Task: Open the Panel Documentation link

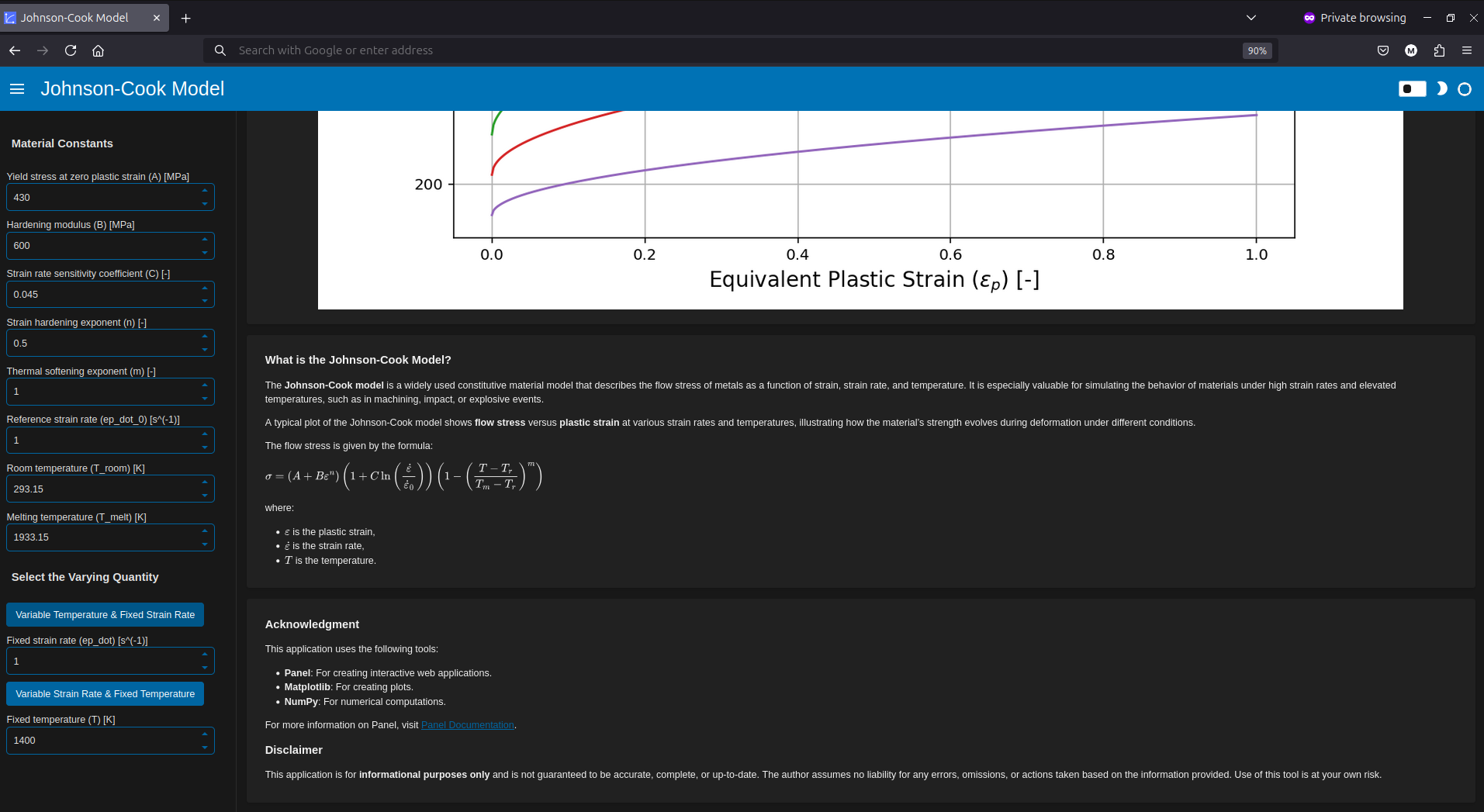Action: pos(467,725)
